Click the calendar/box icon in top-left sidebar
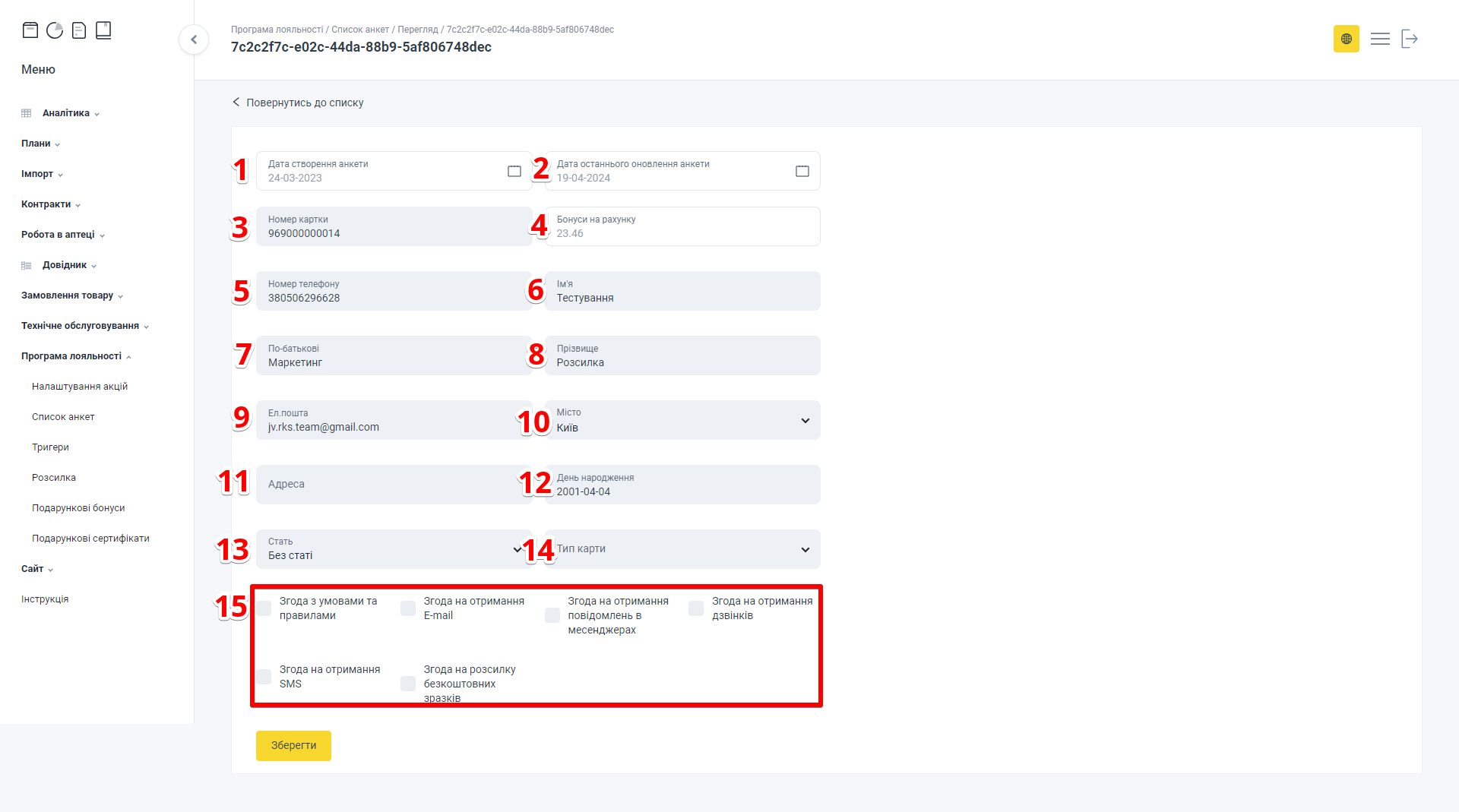Viewport: 1459px width, 812px height. tap(30, 30)
